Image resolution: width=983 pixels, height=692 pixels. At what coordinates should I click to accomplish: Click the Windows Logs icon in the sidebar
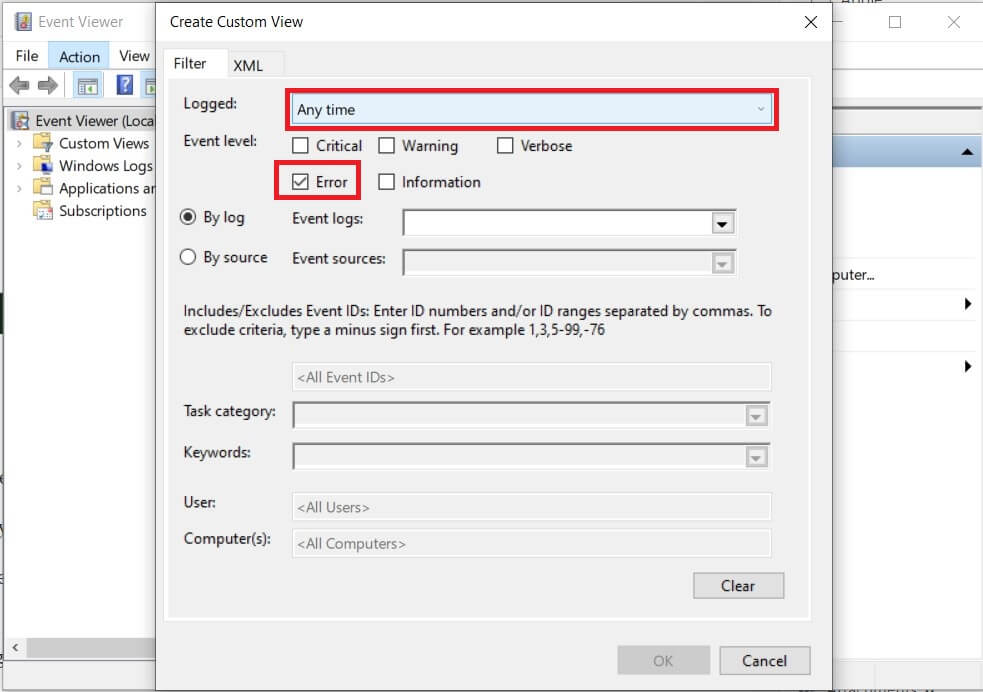41,166
